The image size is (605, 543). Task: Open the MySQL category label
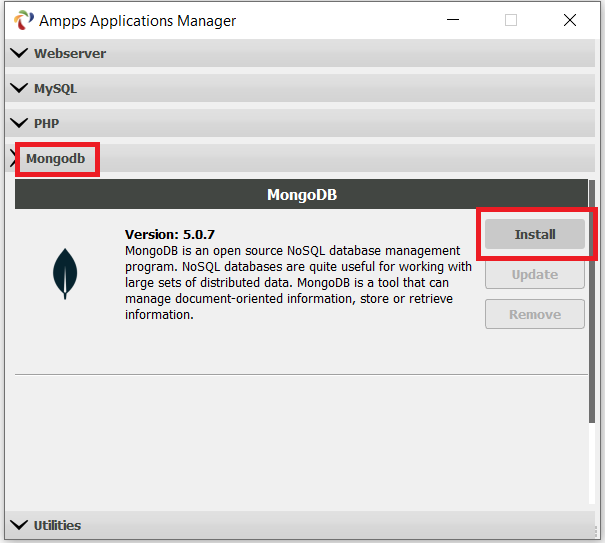(x=56, y=88)
